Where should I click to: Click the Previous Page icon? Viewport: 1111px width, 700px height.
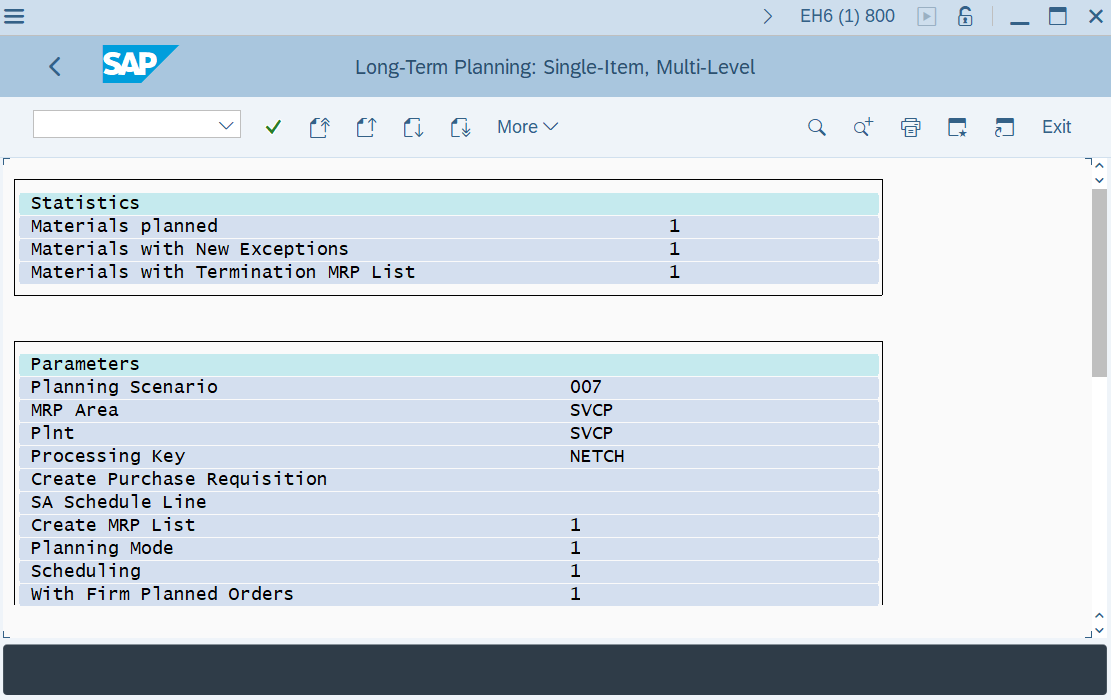pyautogui.click(x=366, y=127)
